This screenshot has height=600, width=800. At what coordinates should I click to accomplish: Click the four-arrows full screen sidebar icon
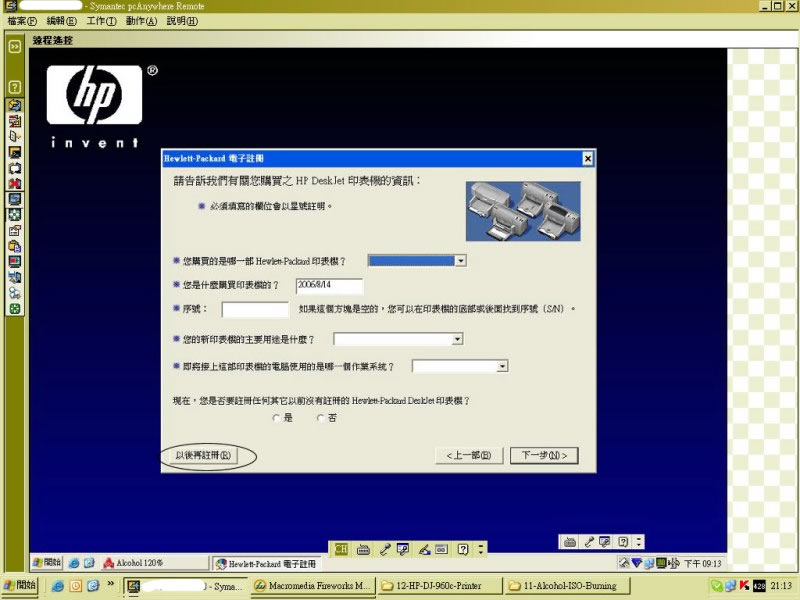[15, 215]
